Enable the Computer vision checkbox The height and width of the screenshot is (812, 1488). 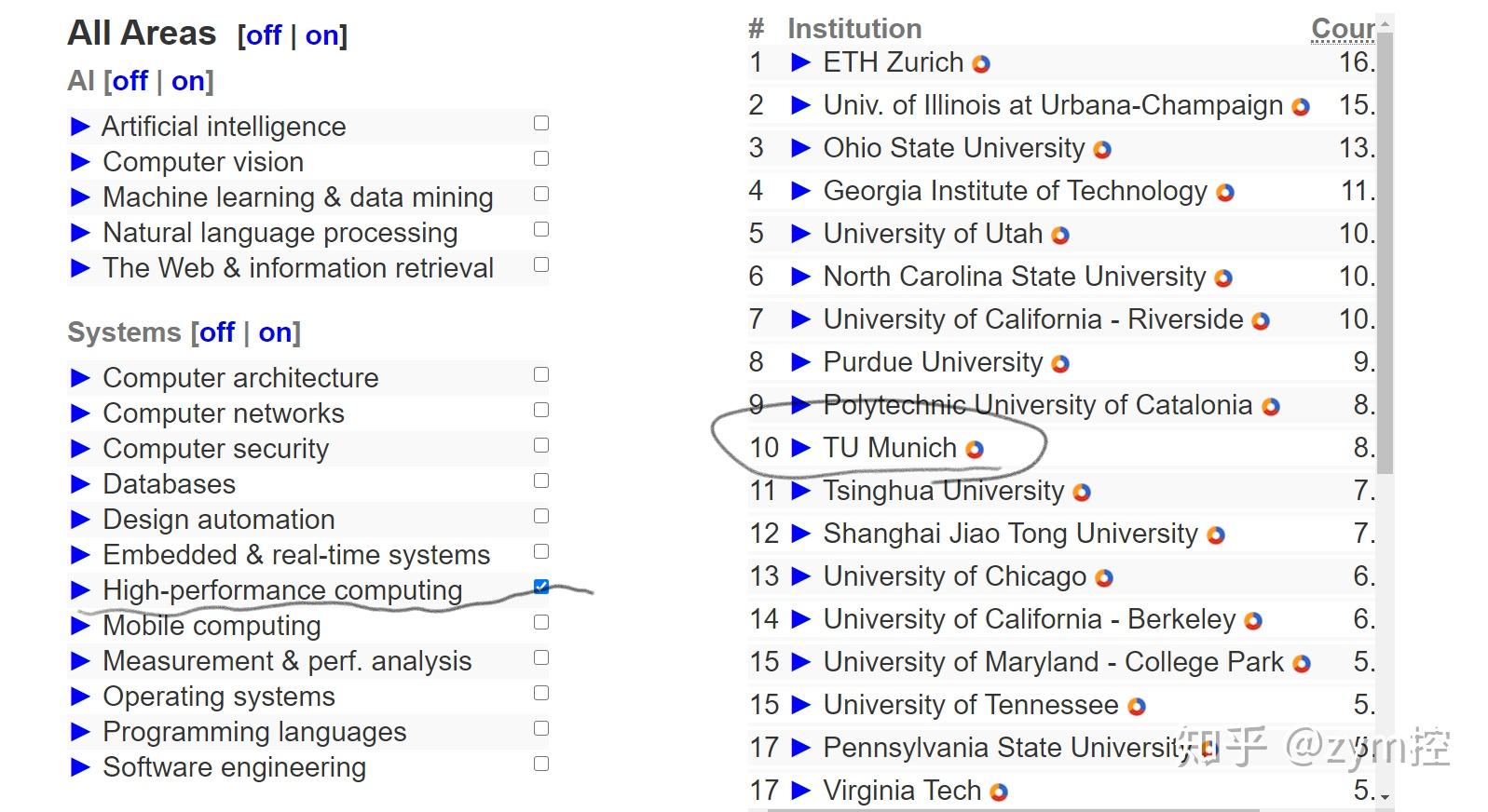pos(541,158)
